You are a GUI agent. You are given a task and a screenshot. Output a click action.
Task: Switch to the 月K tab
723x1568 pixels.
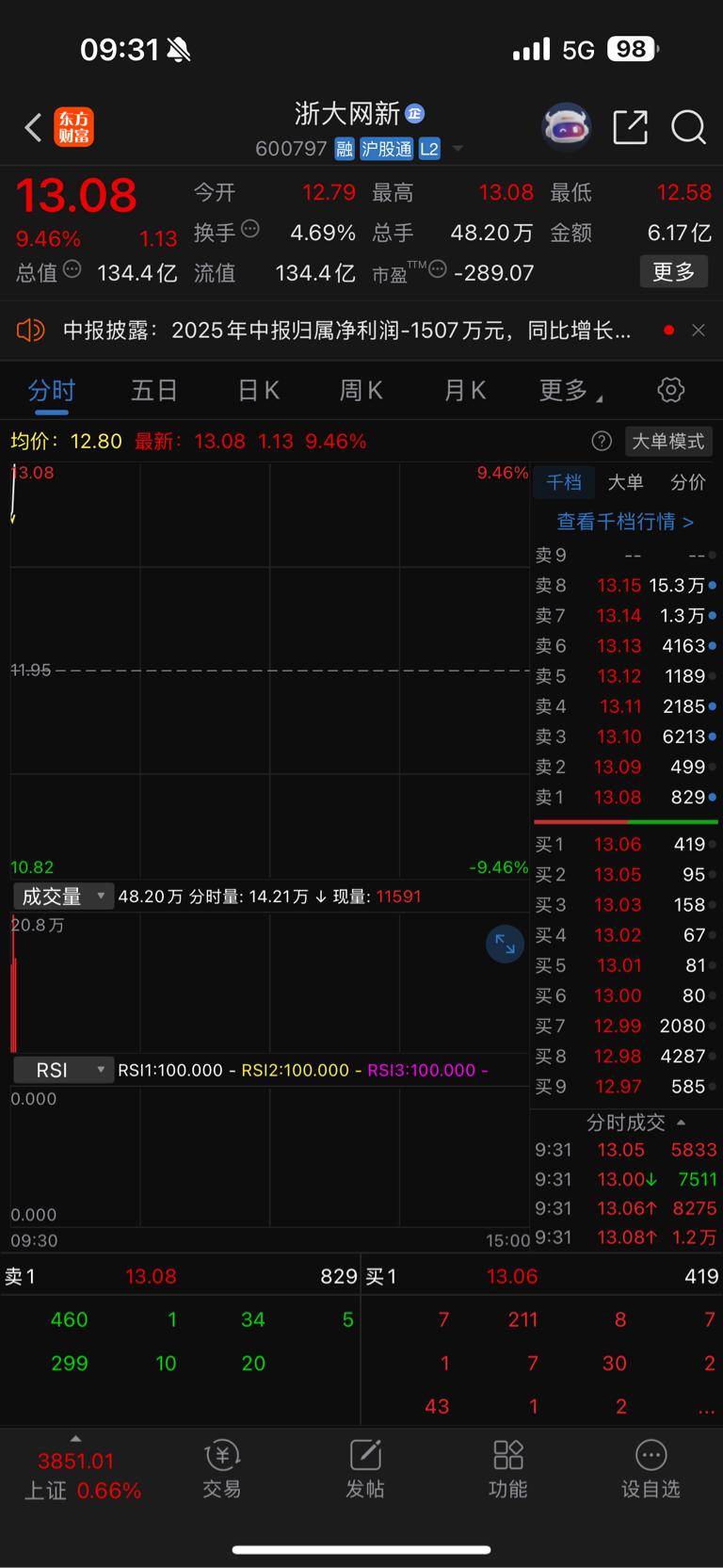[464, 390]
